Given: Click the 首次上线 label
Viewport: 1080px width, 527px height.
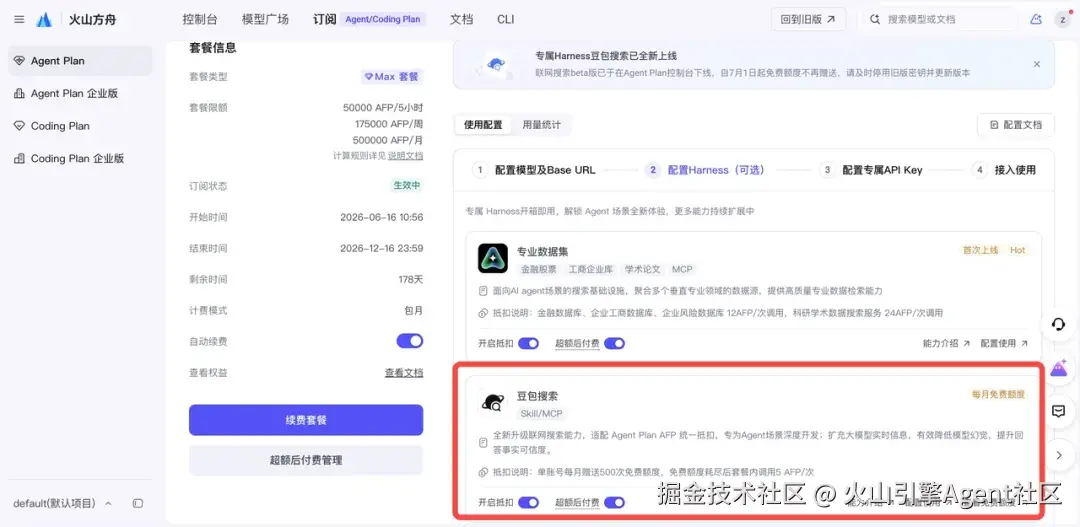Looking at the screenshot, I should click(980, 250).
